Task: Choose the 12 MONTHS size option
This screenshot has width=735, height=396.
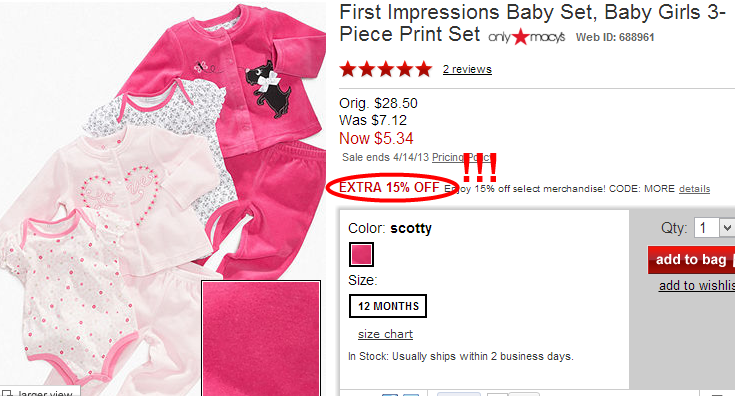Action: tap(388, 306)
